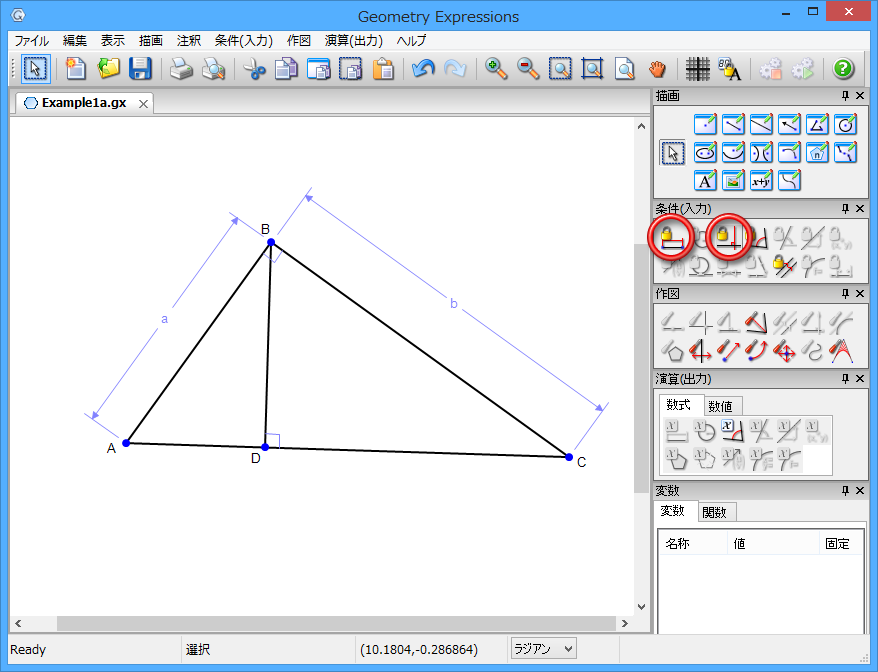Select the draw circle tool
878x672 pixels.
tap(846, 125)
